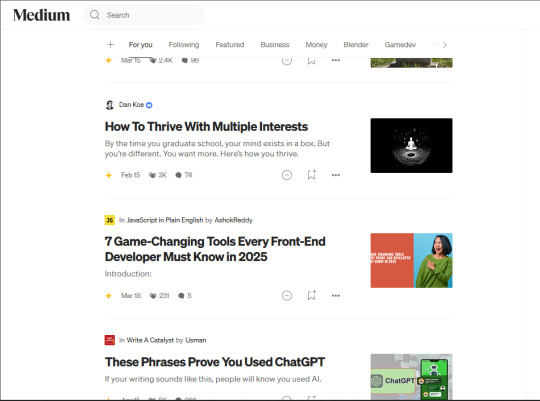Open more options for Dan Koe story
The image size is (540, 401).
[336, 175]
